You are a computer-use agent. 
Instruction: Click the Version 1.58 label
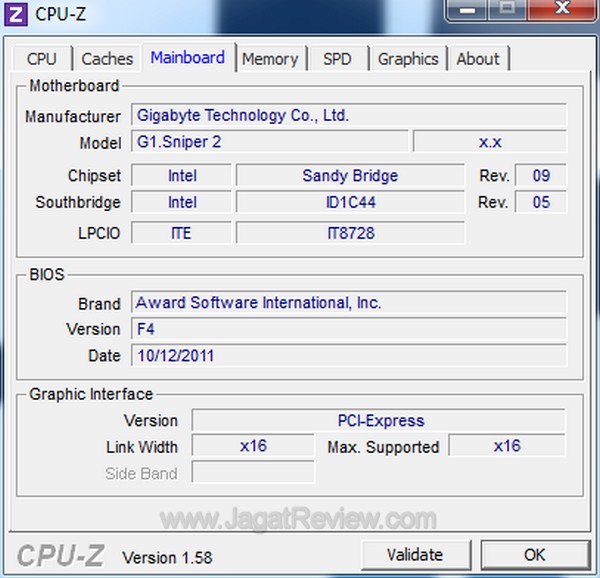(167, 557)
